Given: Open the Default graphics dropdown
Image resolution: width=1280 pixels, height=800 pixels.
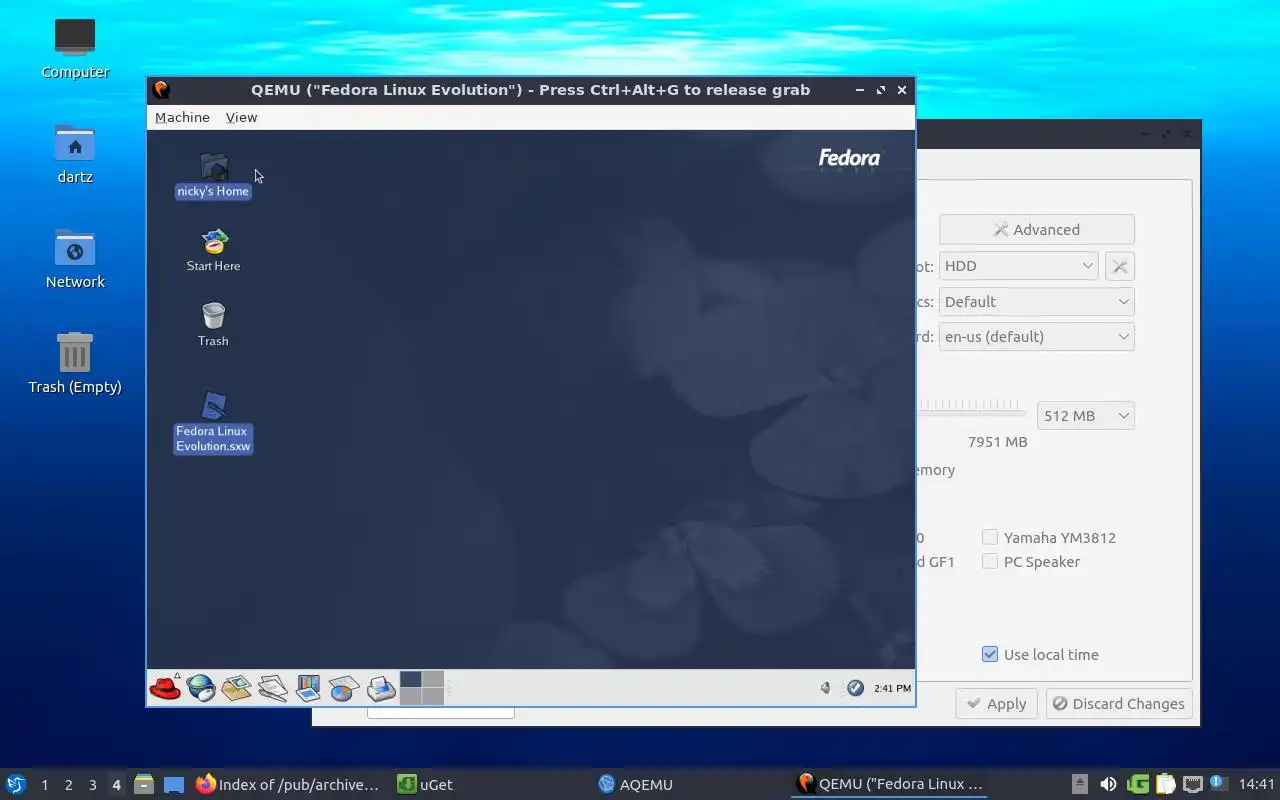Looking at the screenshot, I should click(1037, 301).
